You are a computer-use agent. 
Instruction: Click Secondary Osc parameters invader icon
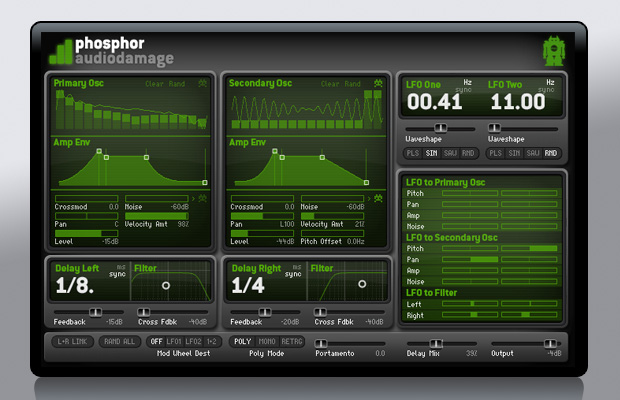pos(378,198)
